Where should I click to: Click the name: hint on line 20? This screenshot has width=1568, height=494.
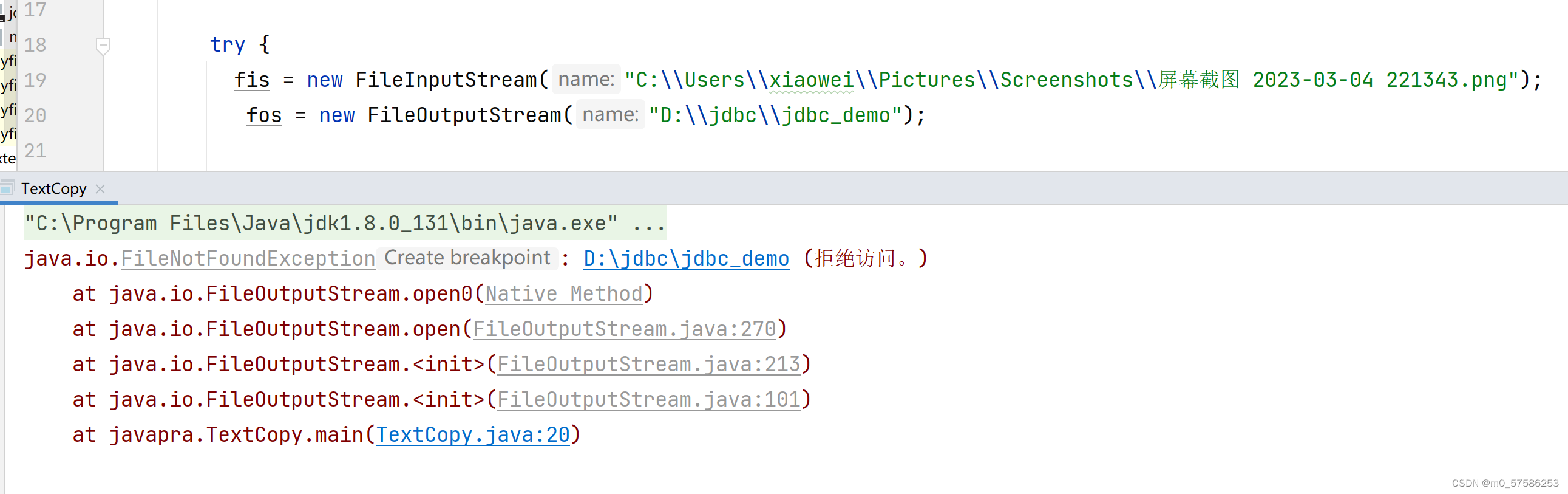(611, 114)
